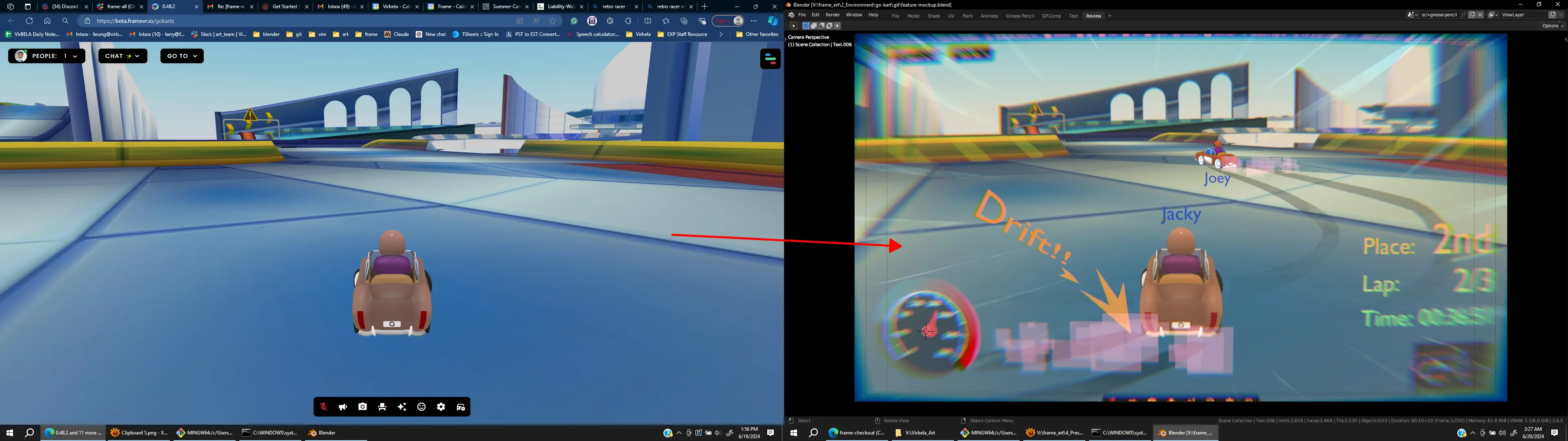Open the smiley emoji reactions
1568x441 pixels.
point(421,407)
